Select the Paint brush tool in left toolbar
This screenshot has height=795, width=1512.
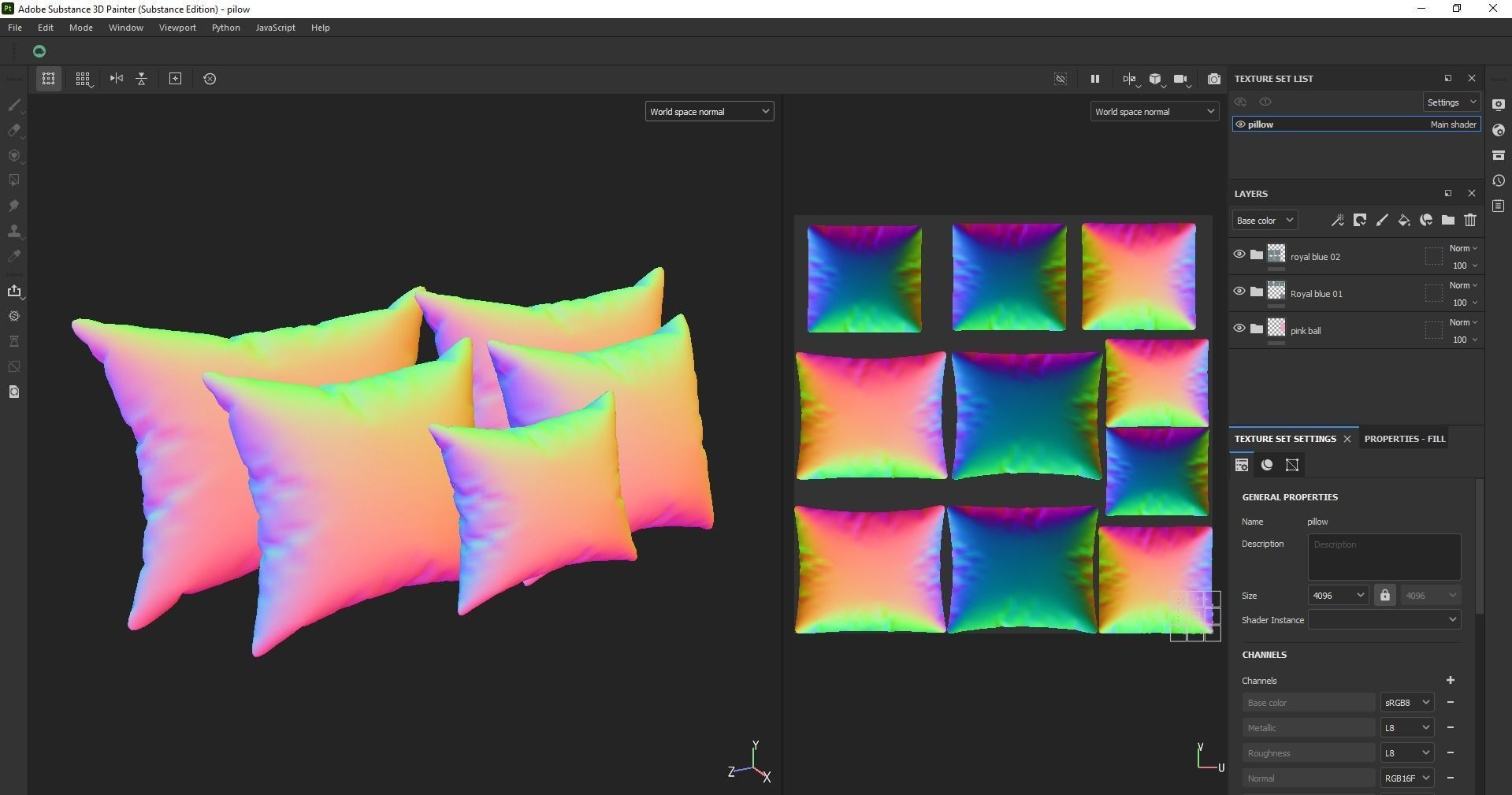click(x=14, y=105)
